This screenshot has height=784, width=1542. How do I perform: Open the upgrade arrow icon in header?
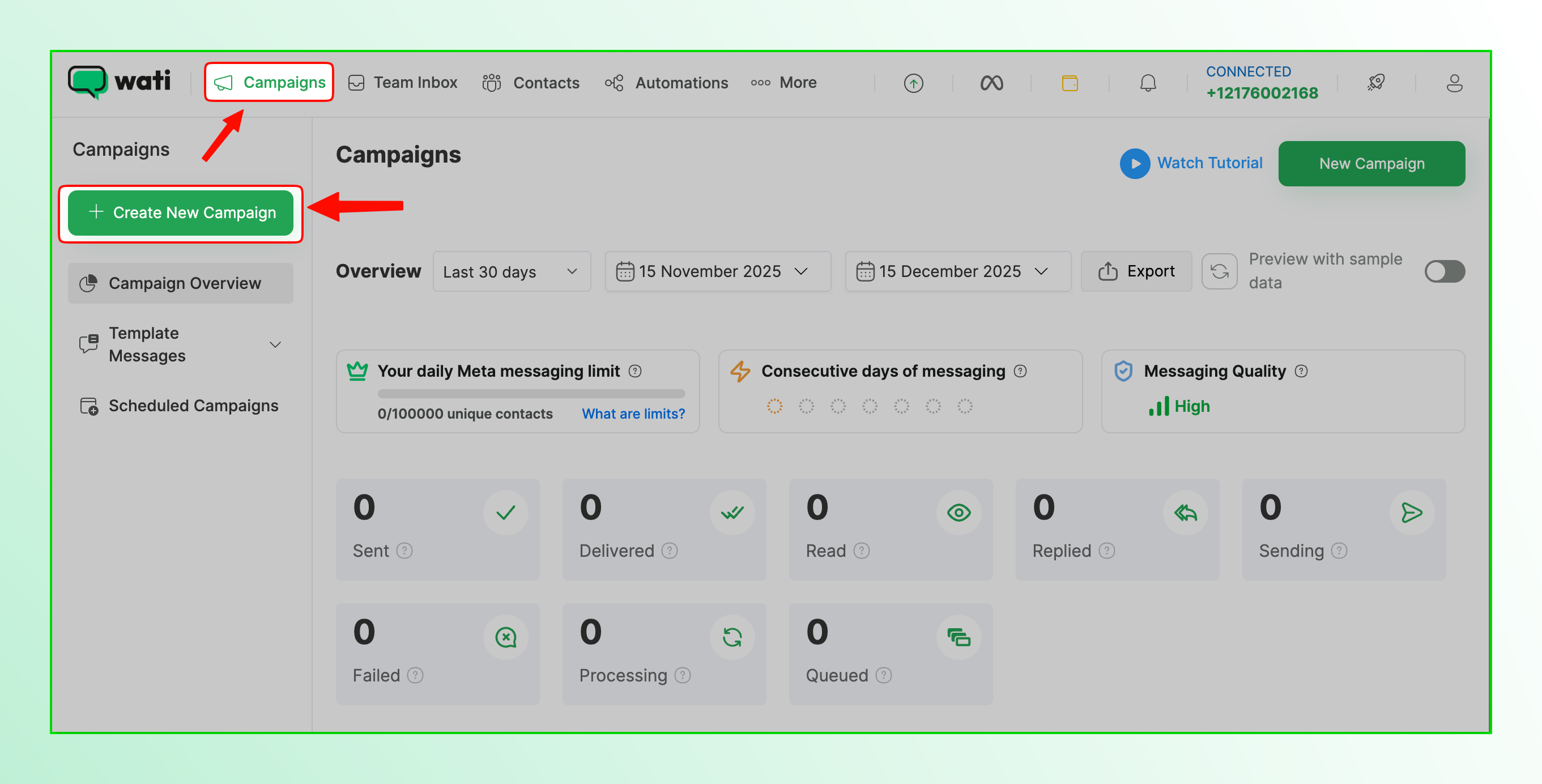(913, 83)
